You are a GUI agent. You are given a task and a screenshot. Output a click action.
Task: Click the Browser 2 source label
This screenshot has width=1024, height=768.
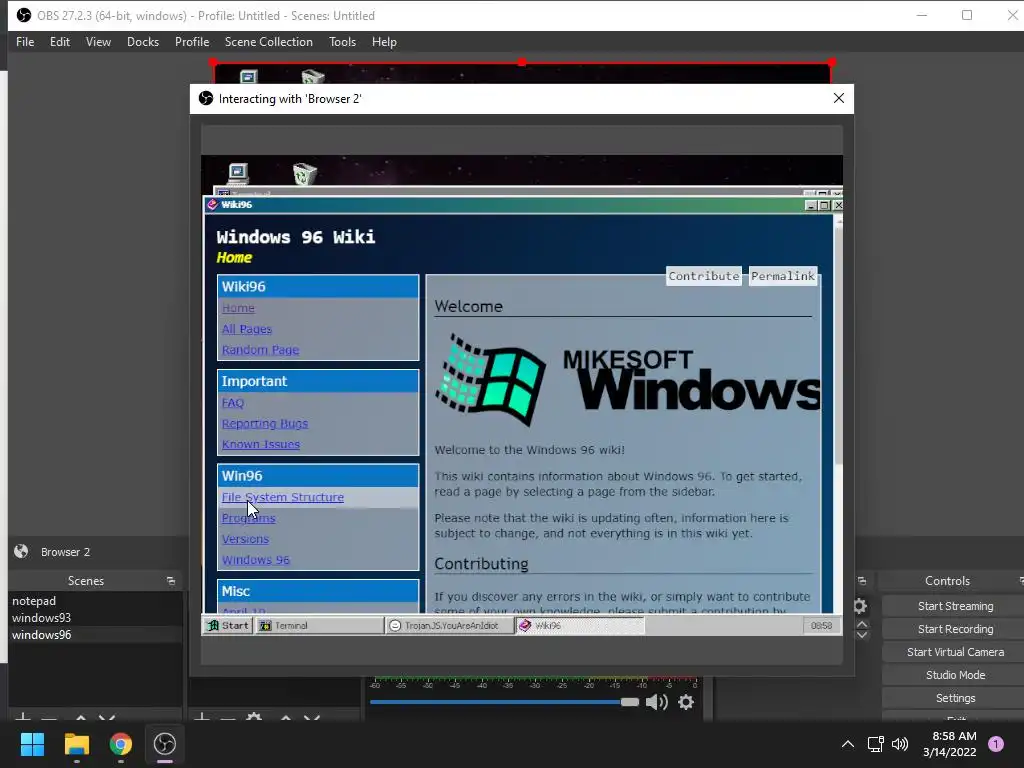pyautogui.click(x=65, y=552)
